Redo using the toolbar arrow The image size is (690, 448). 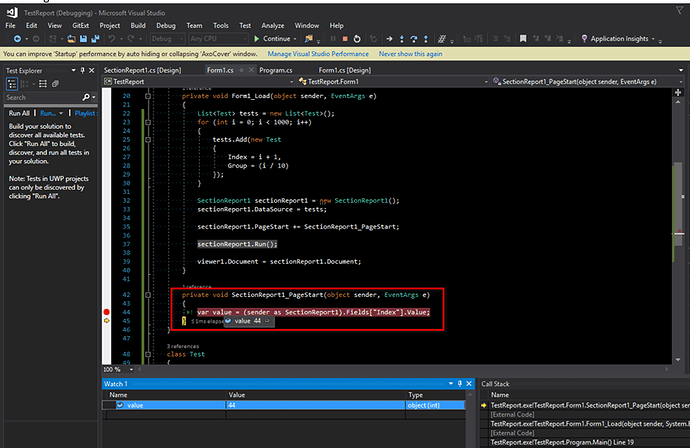point(131,39)
